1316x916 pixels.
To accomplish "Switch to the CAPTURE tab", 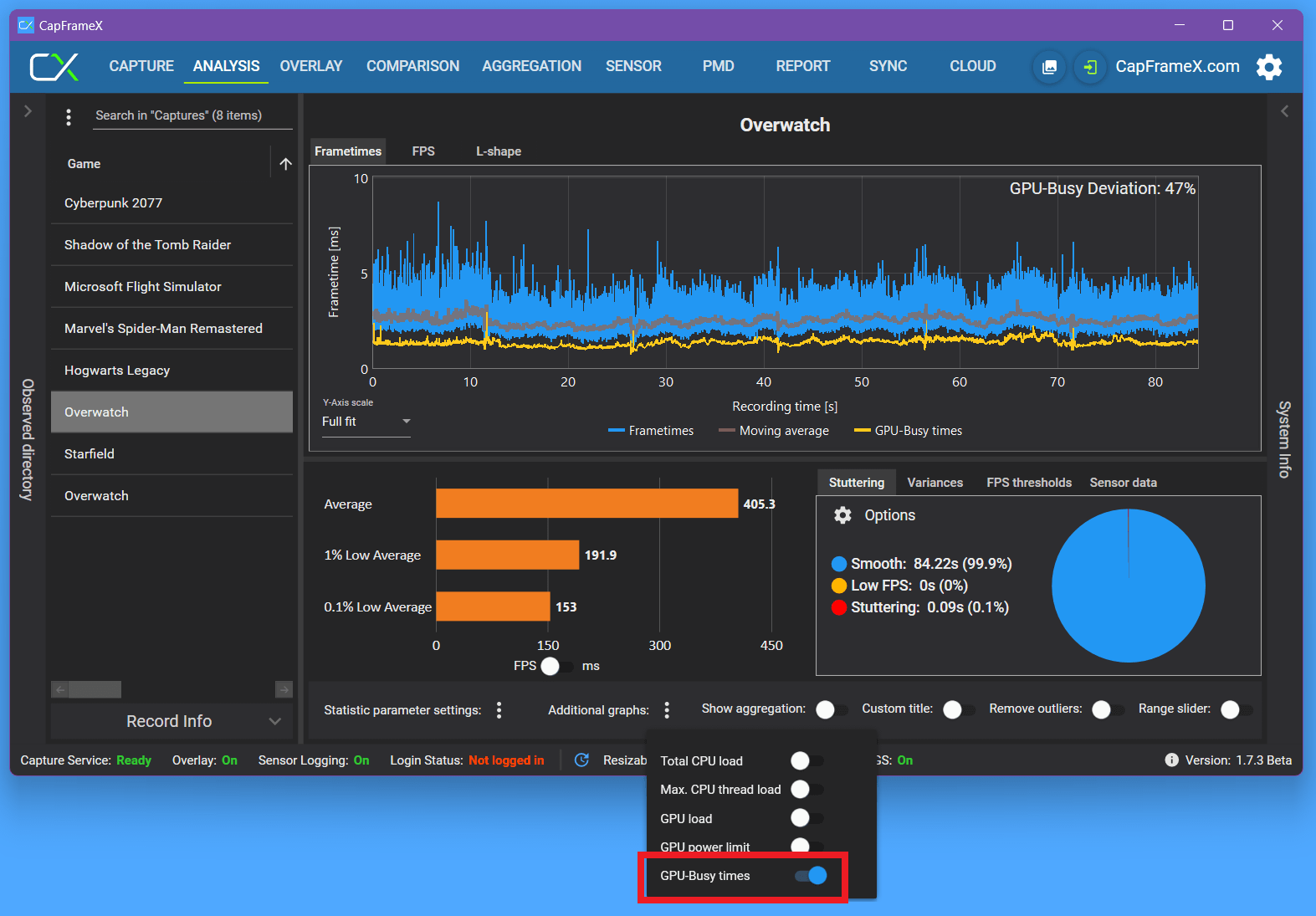I will [141, 66].
